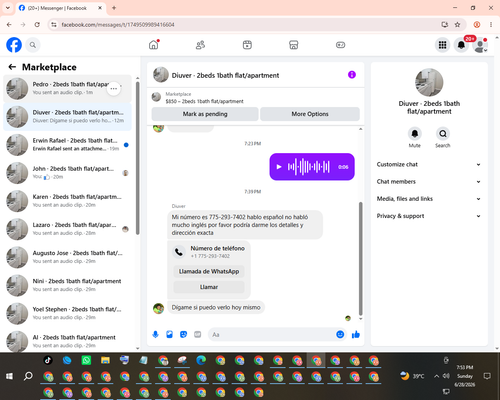Attach a file with the photo icon

pyautogui.click(x=169, y=334)
